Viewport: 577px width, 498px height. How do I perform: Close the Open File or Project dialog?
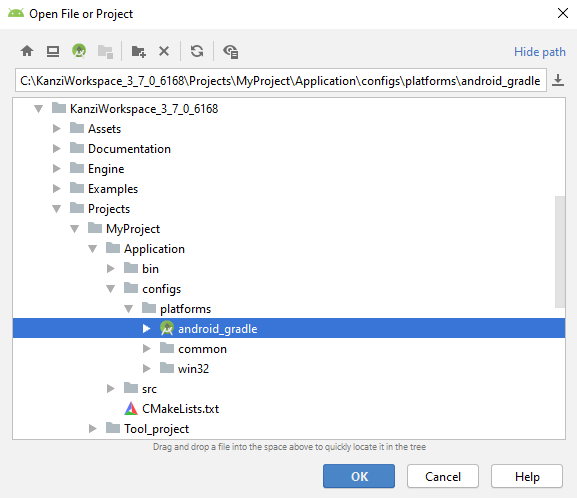(562, 13)
